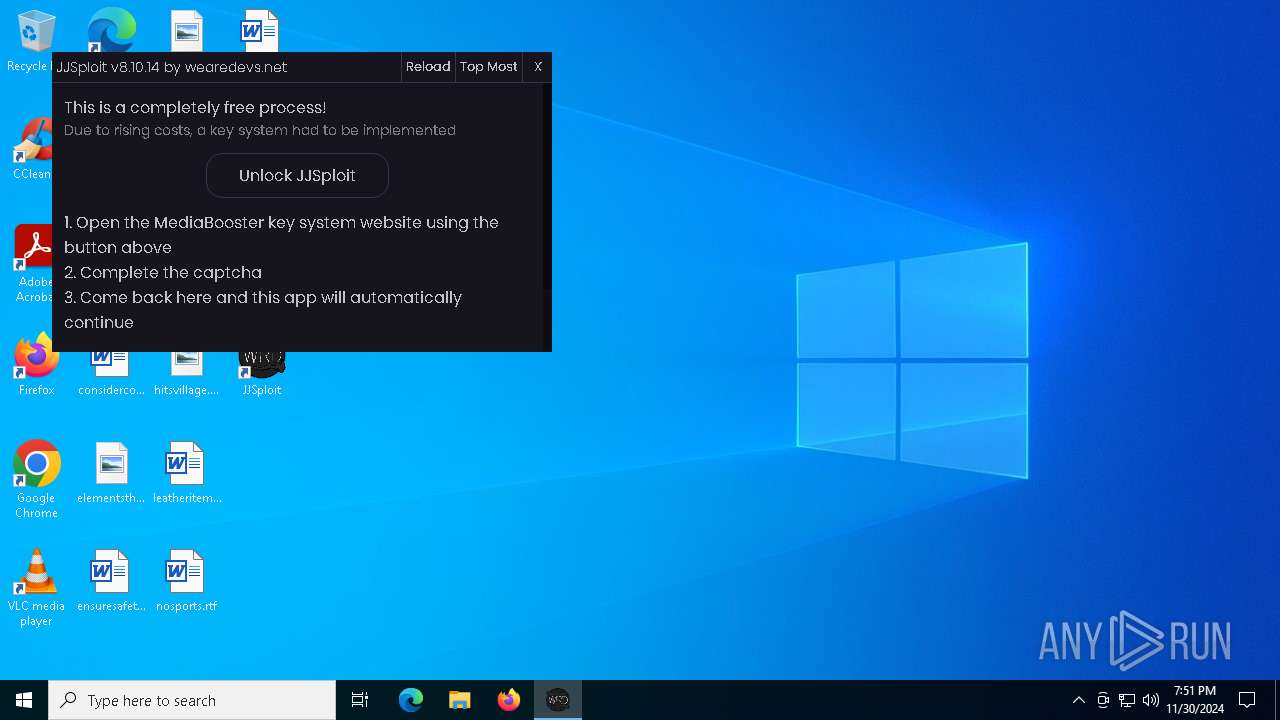Open the volume tray icon

click(1151, 700)
